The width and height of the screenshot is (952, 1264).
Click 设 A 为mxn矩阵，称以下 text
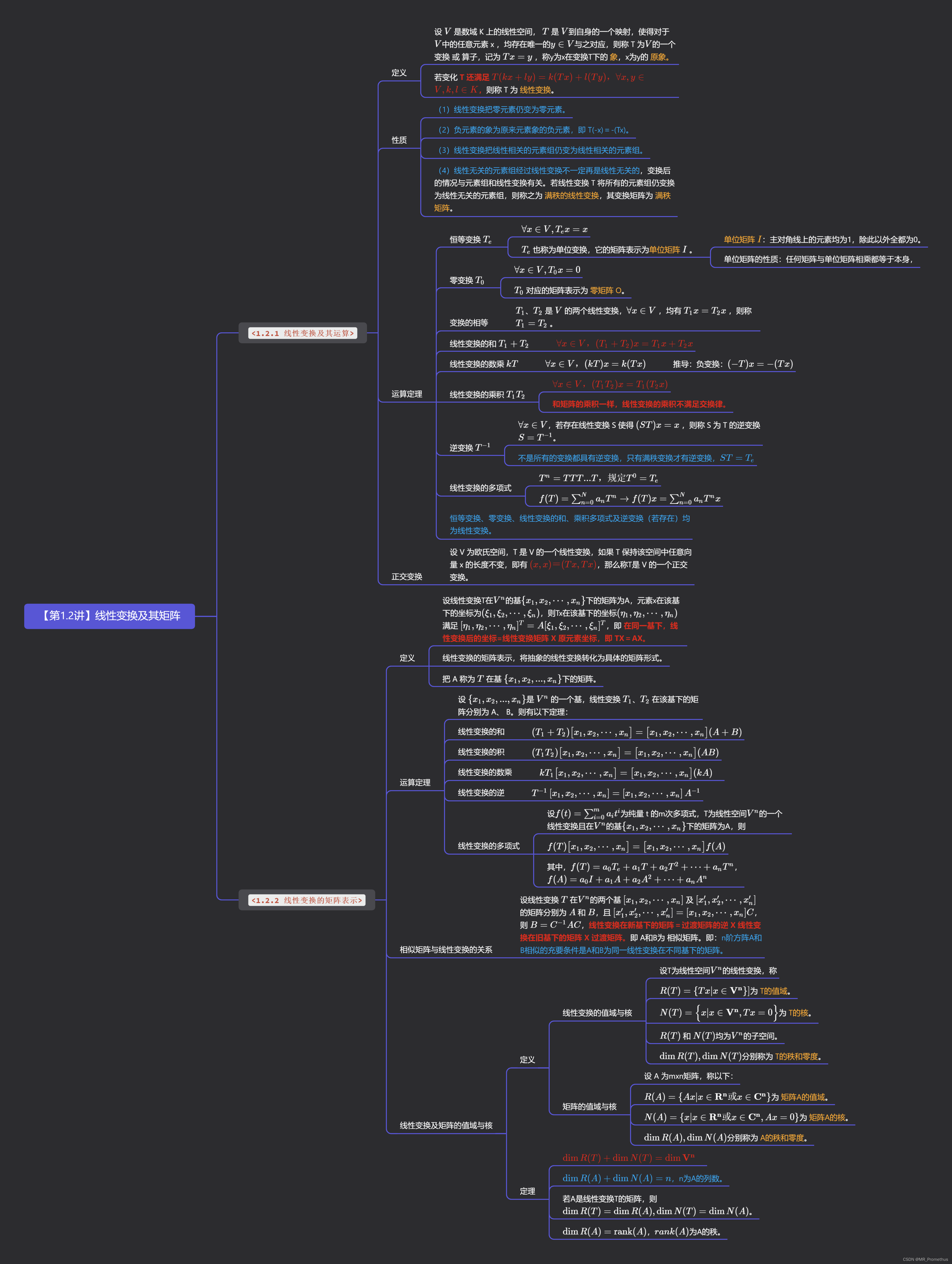[x=689, y=1076]
